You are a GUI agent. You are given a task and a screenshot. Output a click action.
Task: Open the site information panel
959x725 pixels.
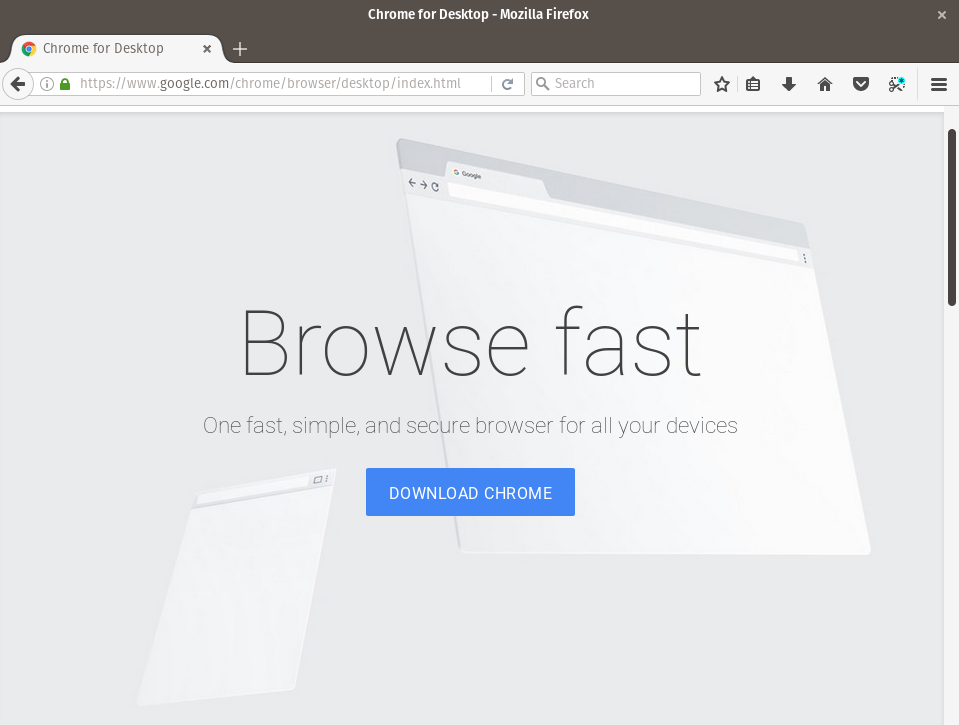47,83
